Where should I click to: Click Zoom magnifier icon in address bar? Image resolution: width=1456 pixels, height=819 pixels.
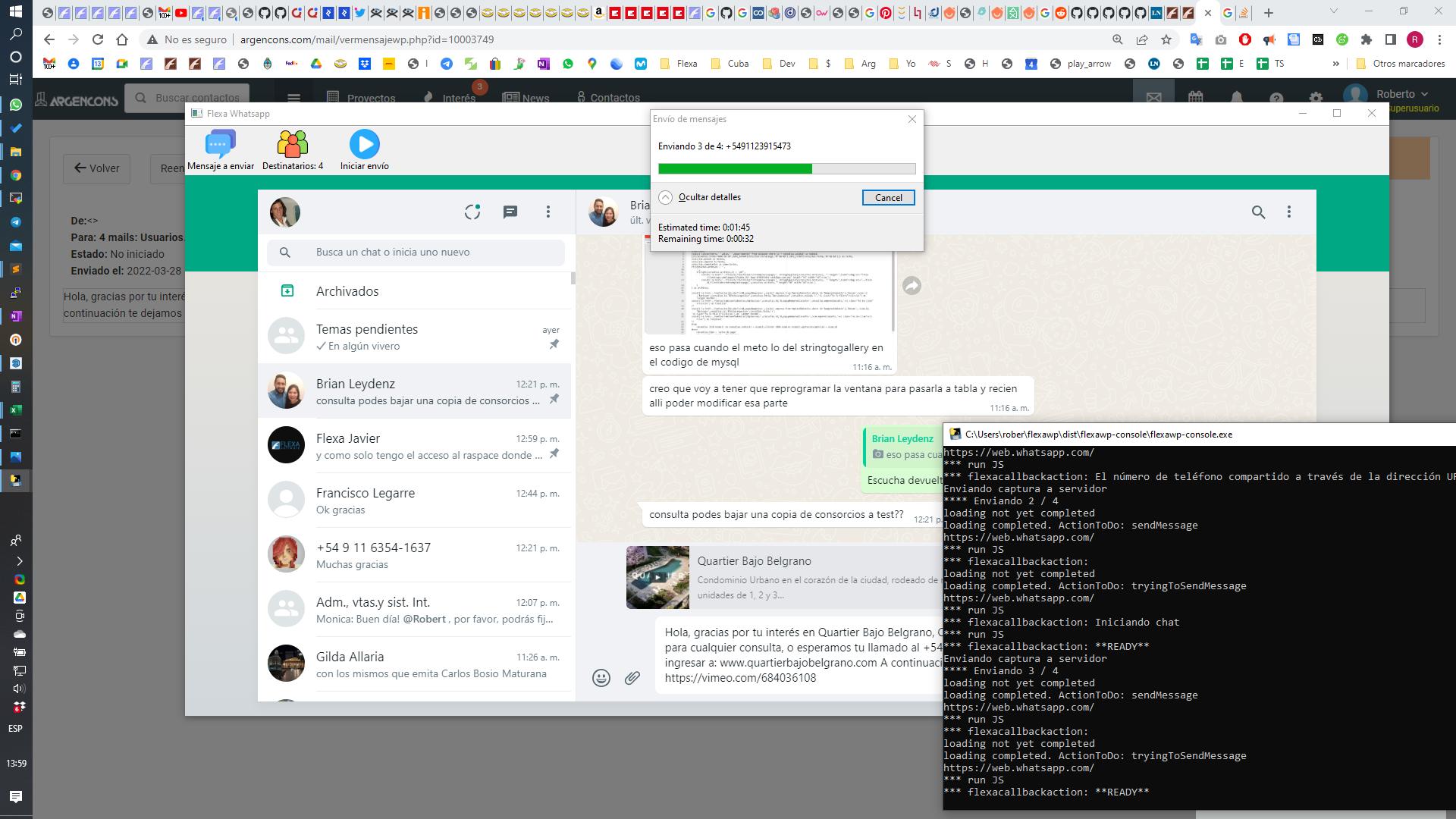(x=1117, y=39)
